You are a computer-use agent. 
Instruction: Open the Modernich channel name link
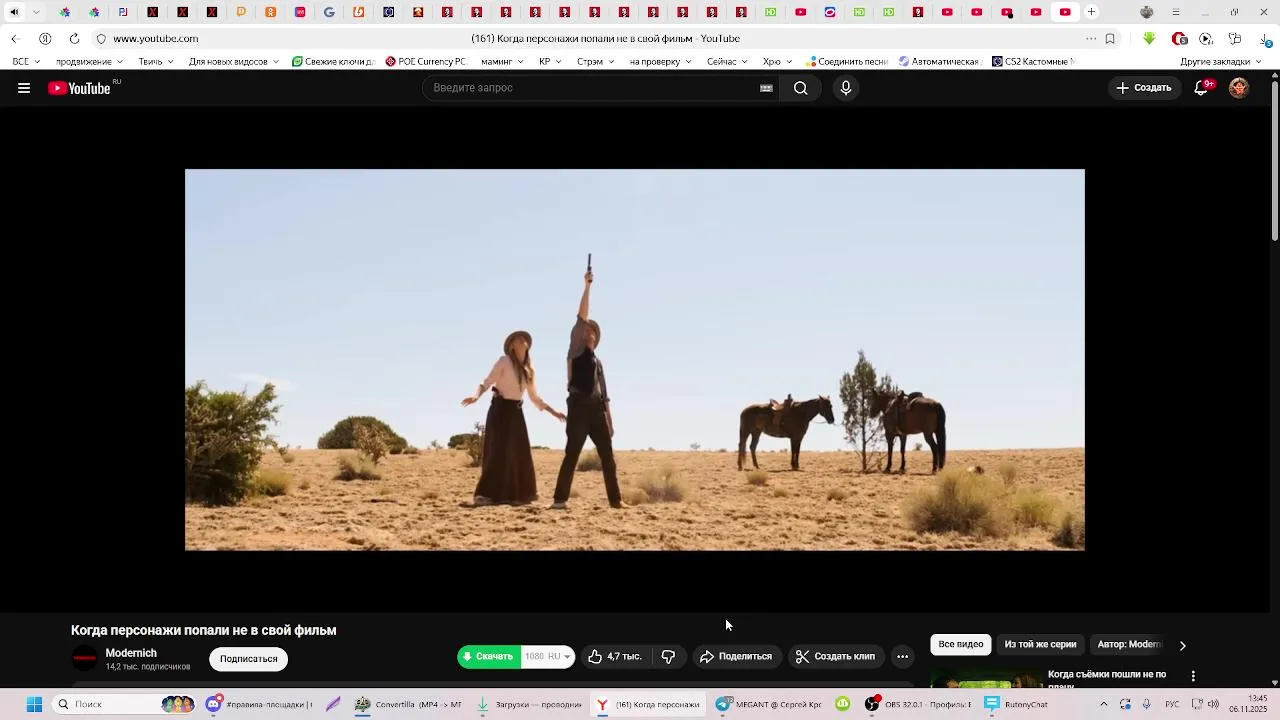point(131,653)
